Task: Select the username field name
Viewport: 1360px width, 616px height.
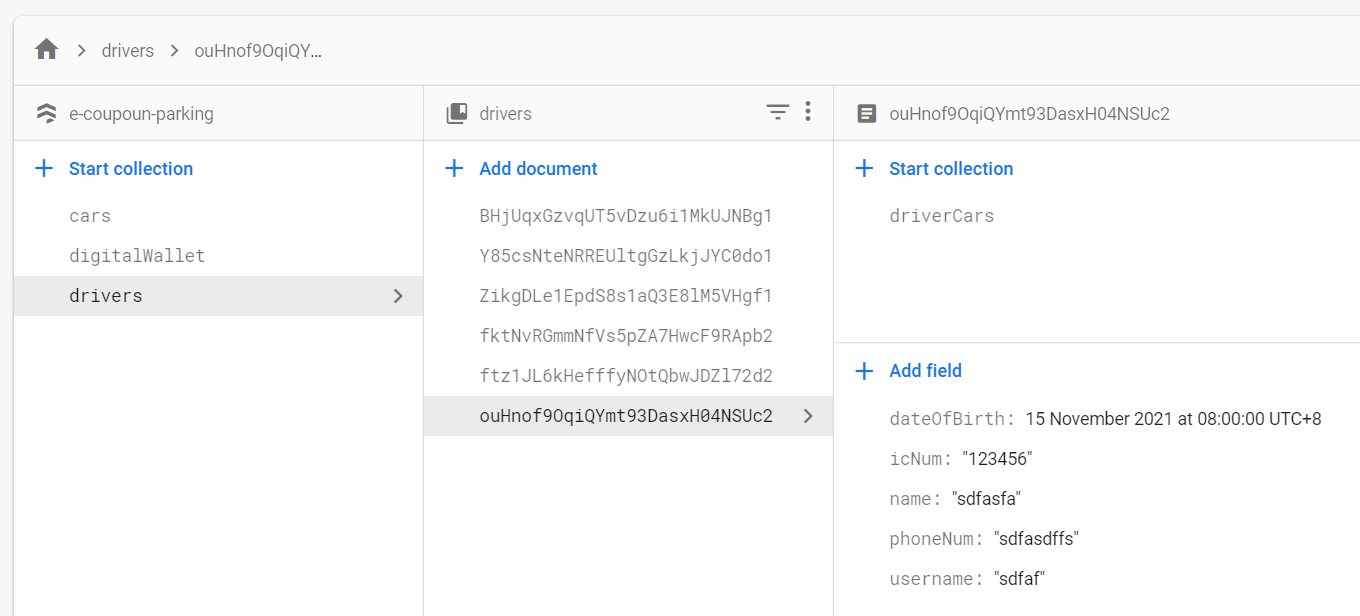Action: 936,579
